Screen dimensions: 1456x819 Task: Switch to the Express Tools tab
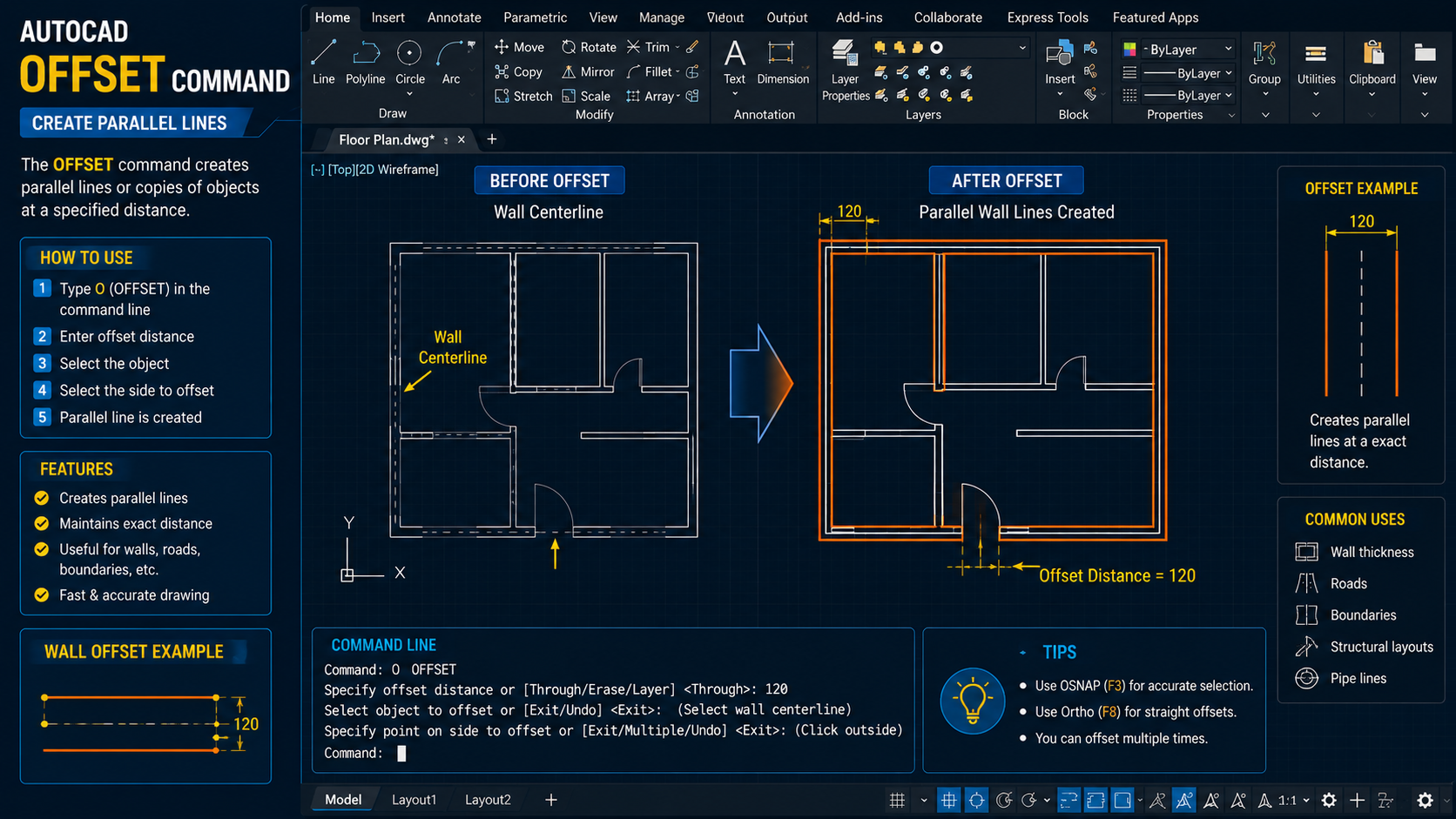point(1048,17)
